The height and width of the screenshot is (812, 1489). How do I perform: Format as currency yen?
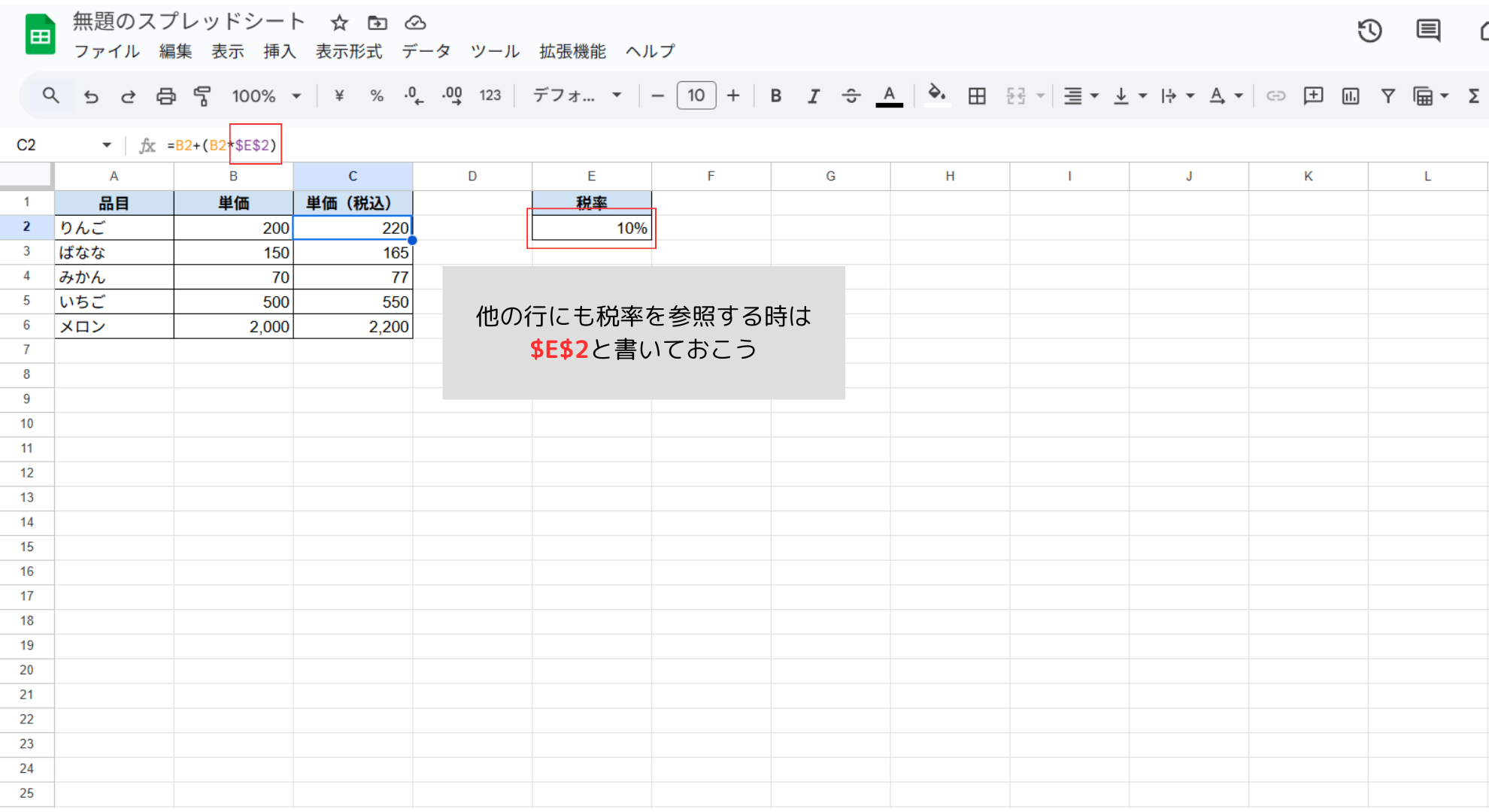[x=339, y=96]
